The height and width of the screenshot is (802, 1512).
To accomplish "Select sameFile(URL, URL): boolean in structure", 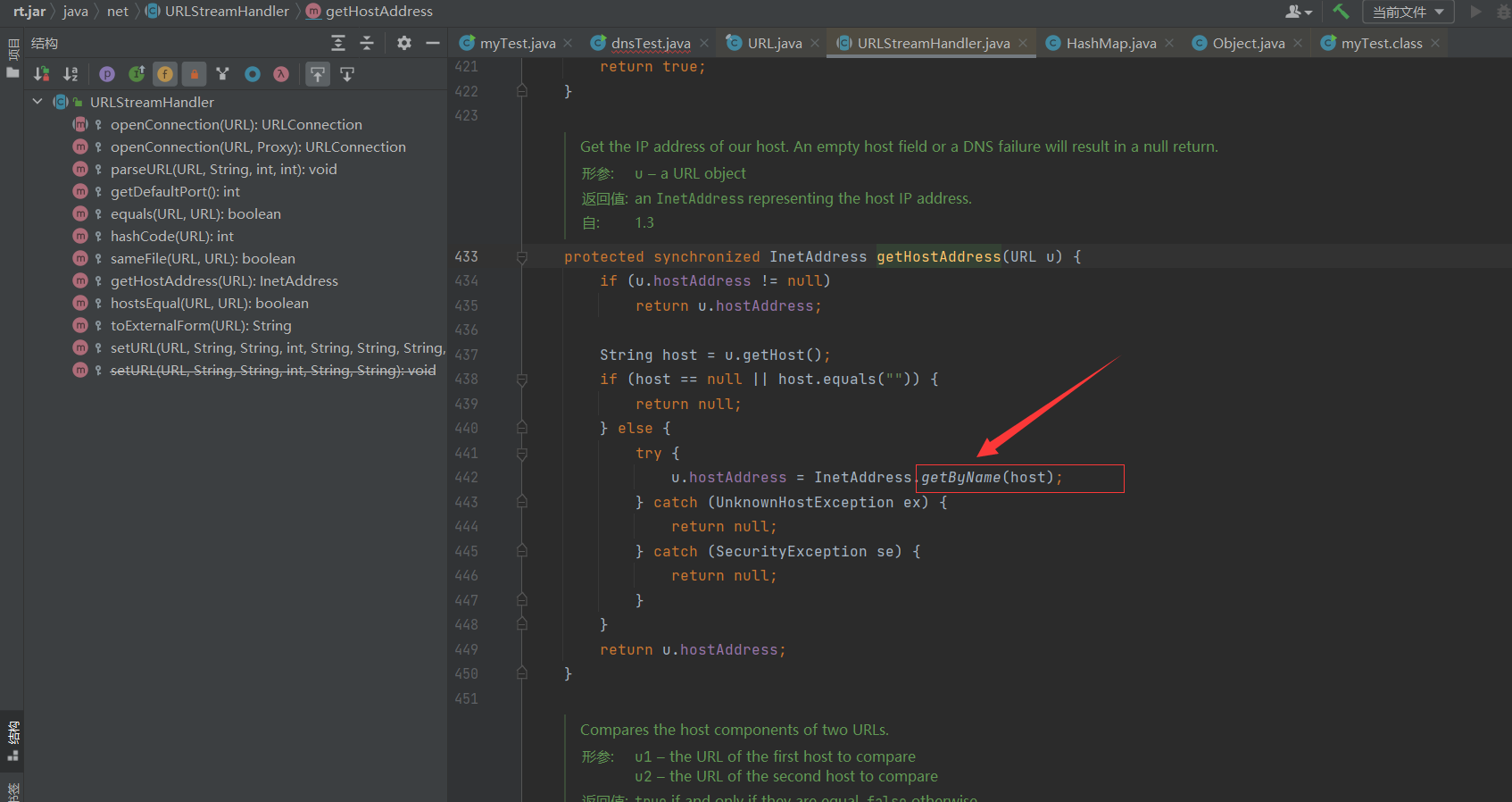I will click(x=203, y=258).
